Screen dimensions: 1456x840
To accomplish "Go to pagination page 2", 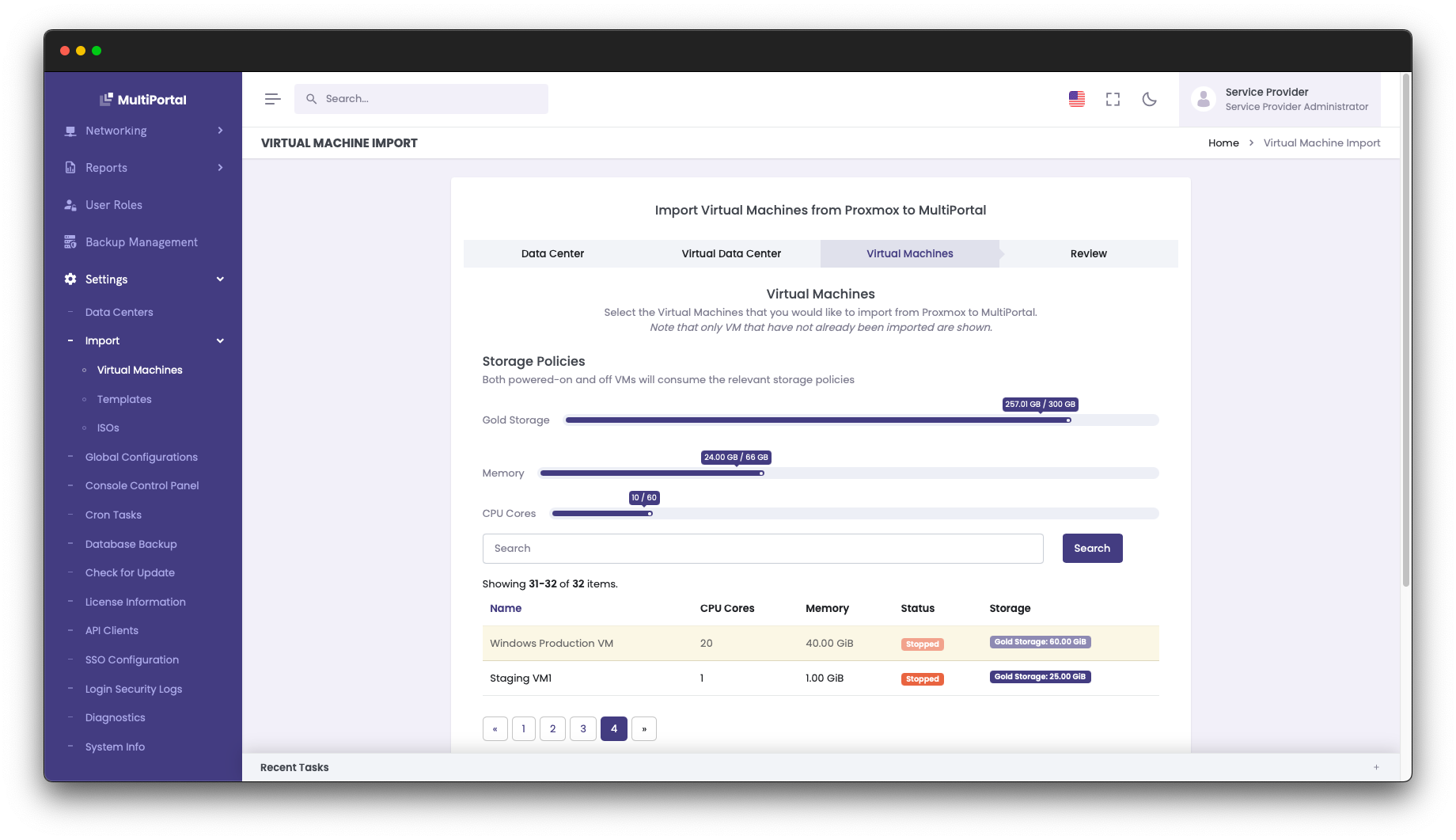I will [x=552, y=729].
